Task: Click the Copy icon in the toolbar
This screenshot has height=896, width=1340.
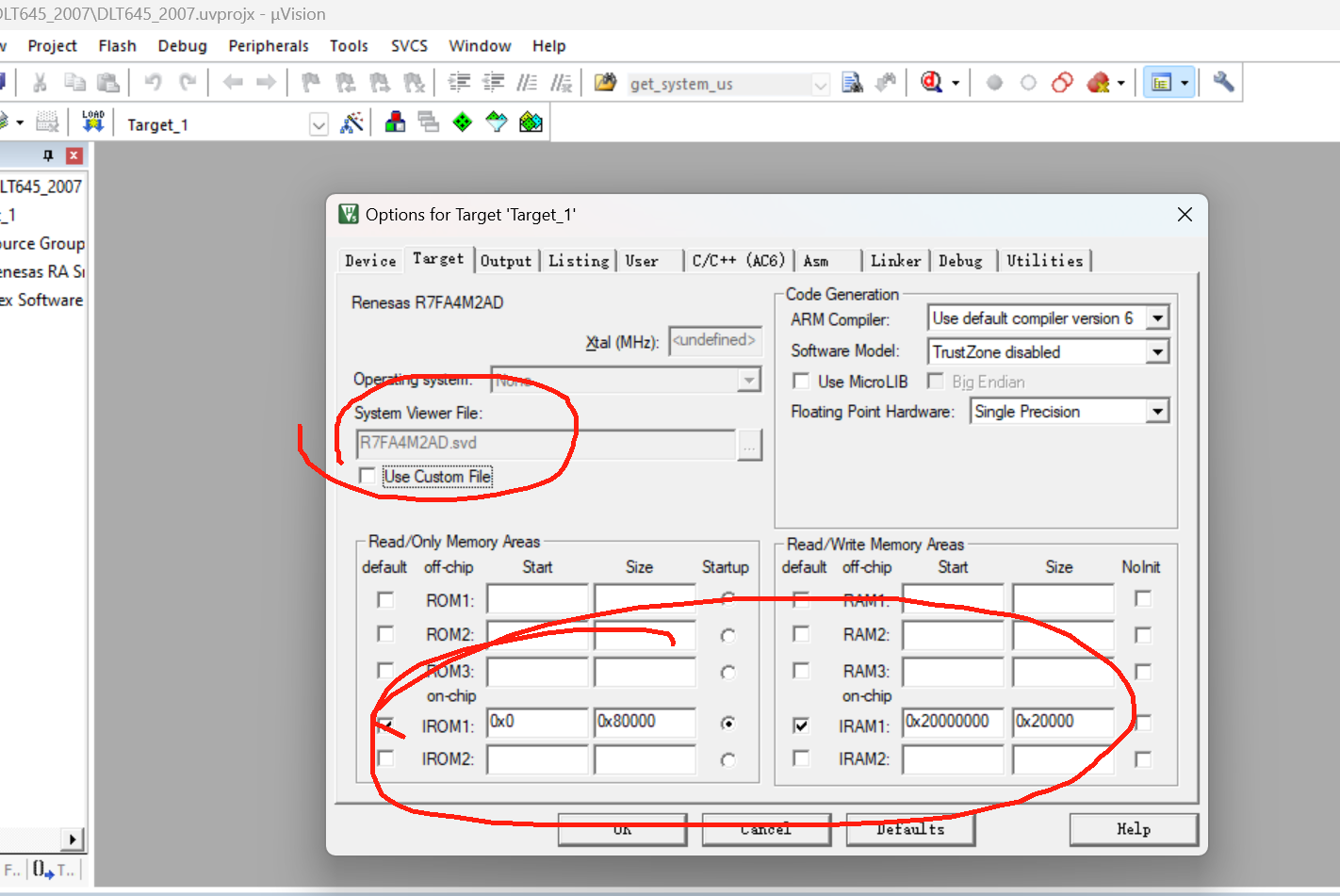Action: pos(74,83)
